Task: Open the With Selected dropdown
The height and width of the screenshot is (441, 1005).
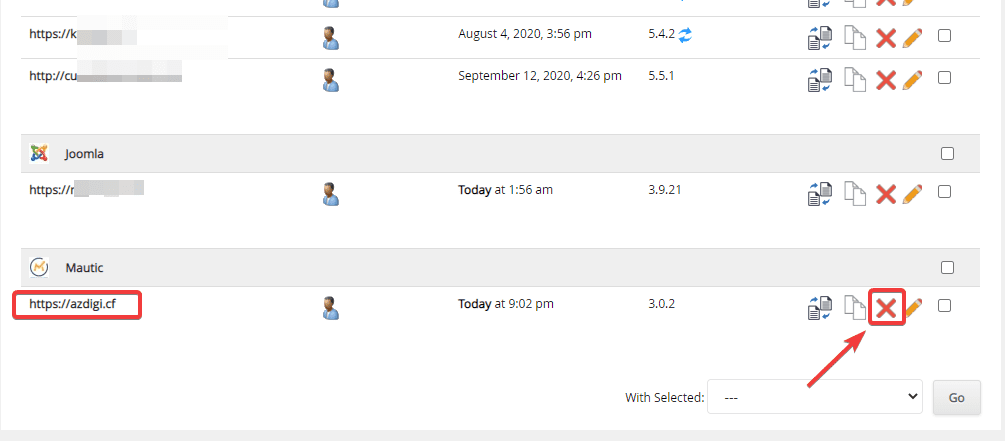Action: tap(814, 397)
